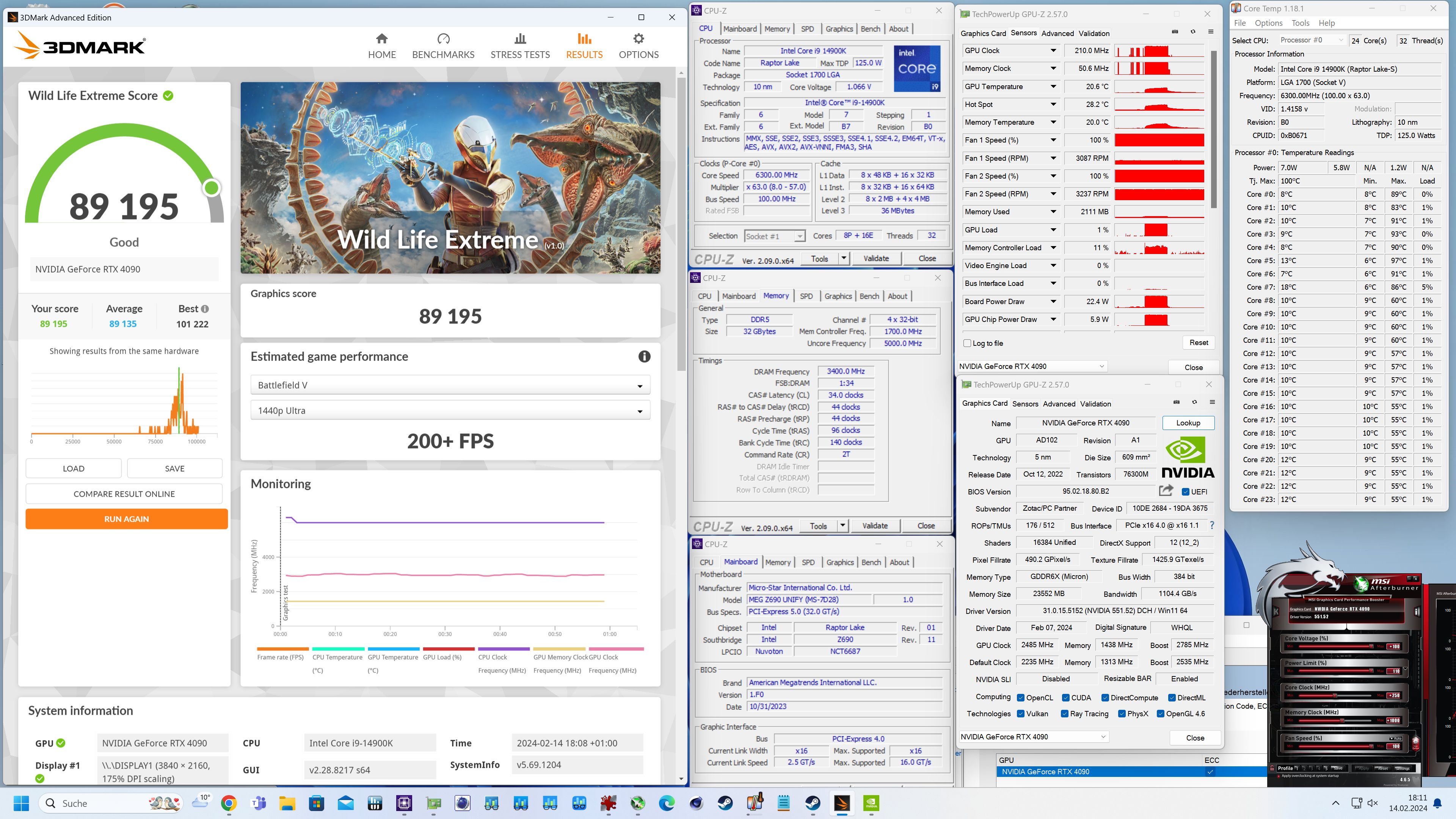Image resolution: width=1456 pixels, height=819 pixels.
Task: Click the User Define fan icon in Afterburner
Action: tap(1415, 743)
